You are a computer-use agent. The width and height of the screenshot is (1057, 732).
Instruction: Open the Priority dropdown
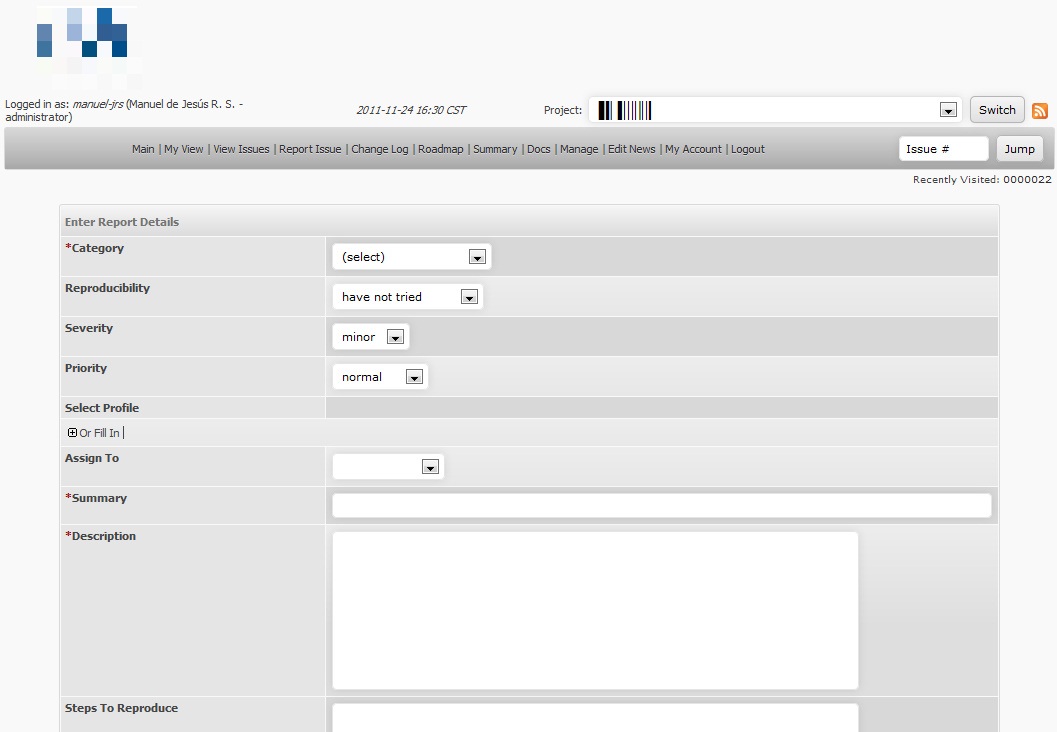380,377
